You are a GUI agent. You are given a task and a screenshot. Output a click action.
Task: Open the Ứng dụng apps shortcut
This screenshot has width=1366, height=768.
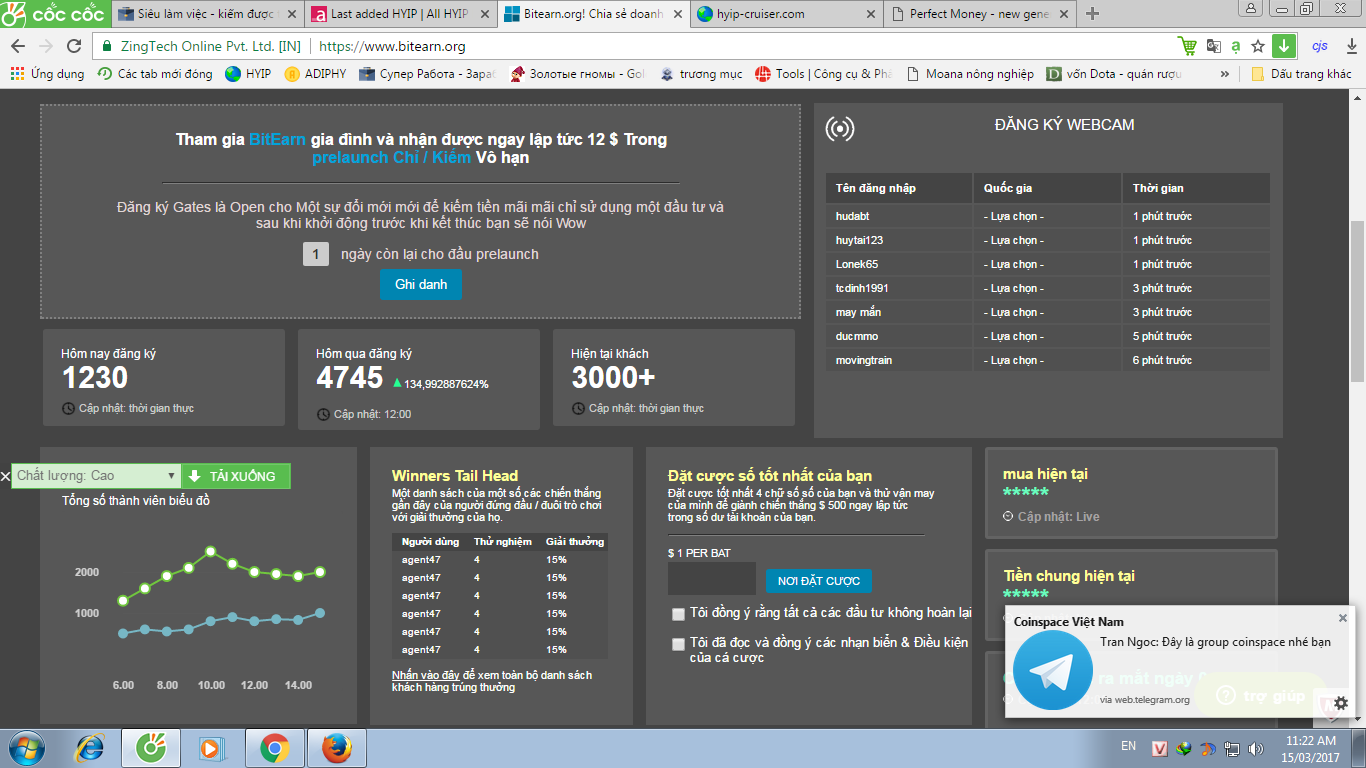(47, 74)
